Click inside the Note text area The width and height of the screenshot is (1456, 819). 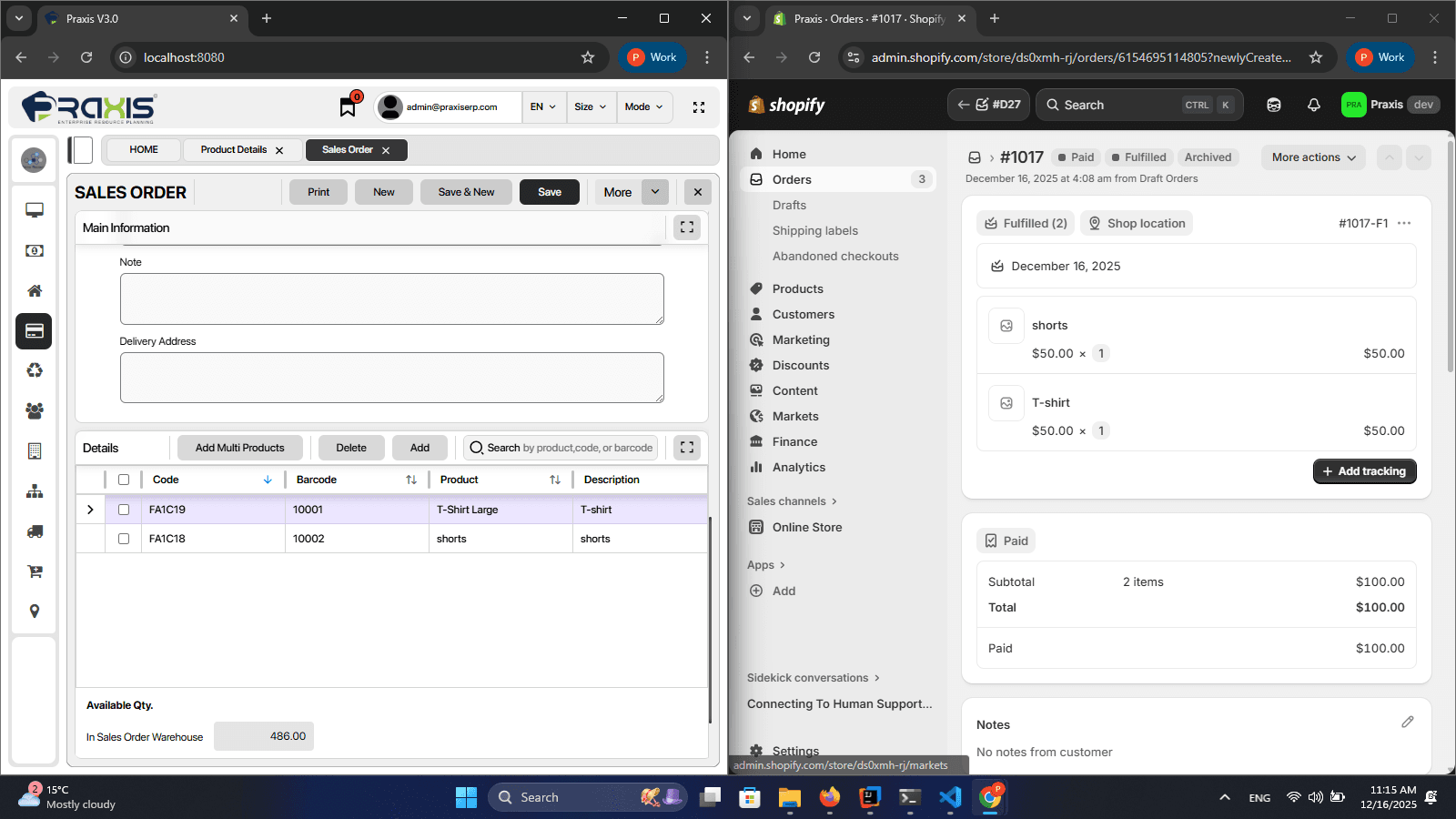392,298
